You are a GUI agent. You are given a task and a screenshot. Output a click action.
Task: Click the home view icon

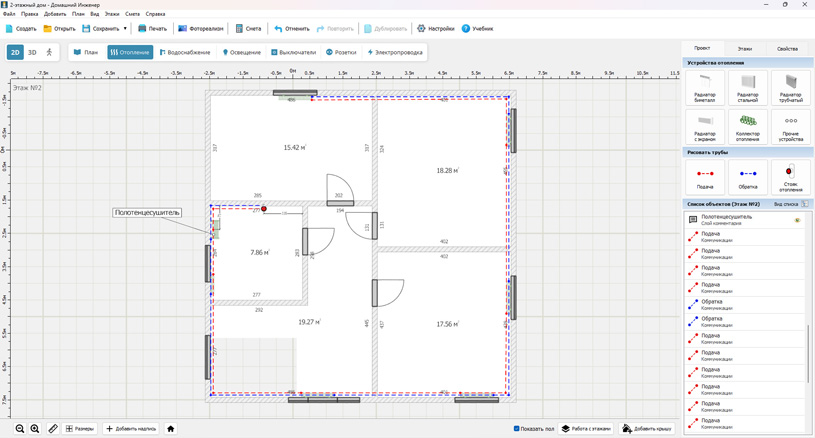tap(170, 429)
